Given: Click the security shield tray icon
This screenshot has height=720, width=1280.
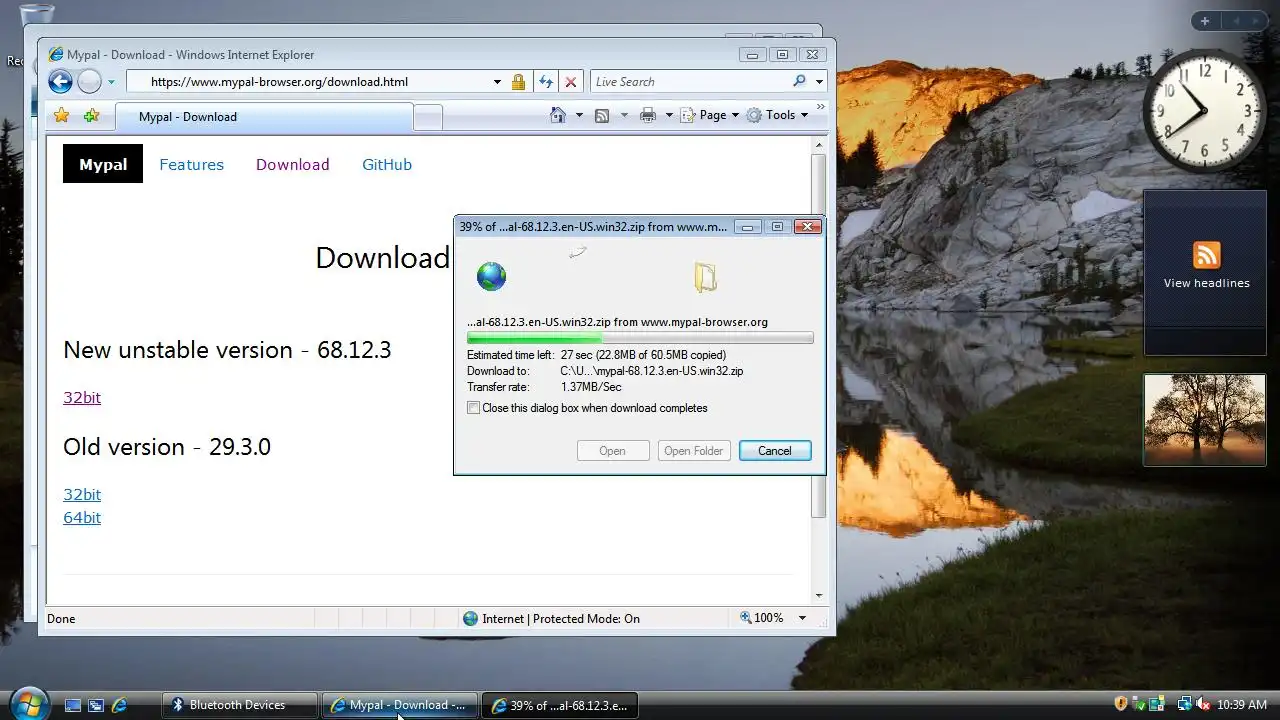Looking at the screenshot, I should click(1121, 704).
